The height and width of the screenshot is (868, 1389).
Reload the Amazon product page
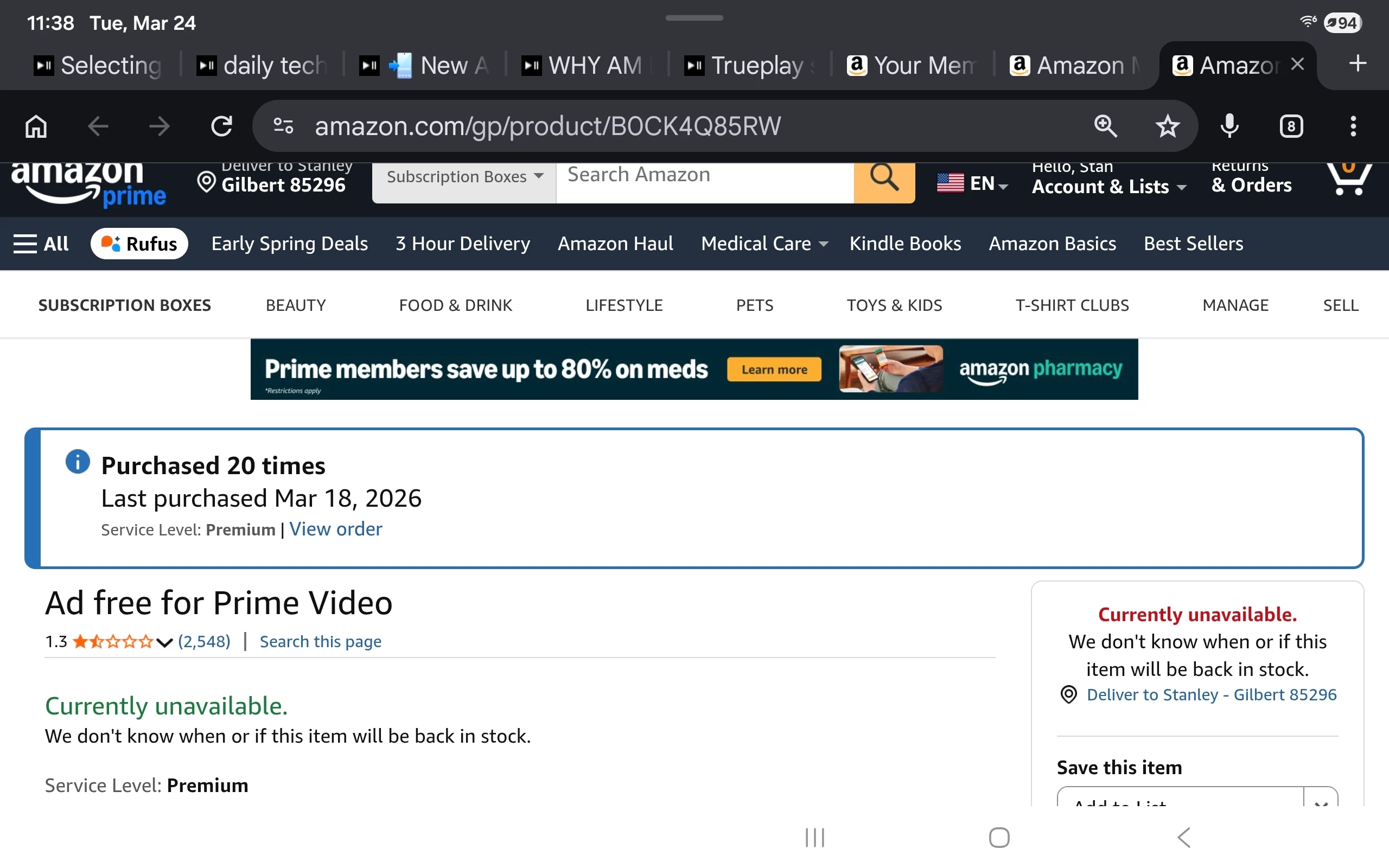click(221, 126)
